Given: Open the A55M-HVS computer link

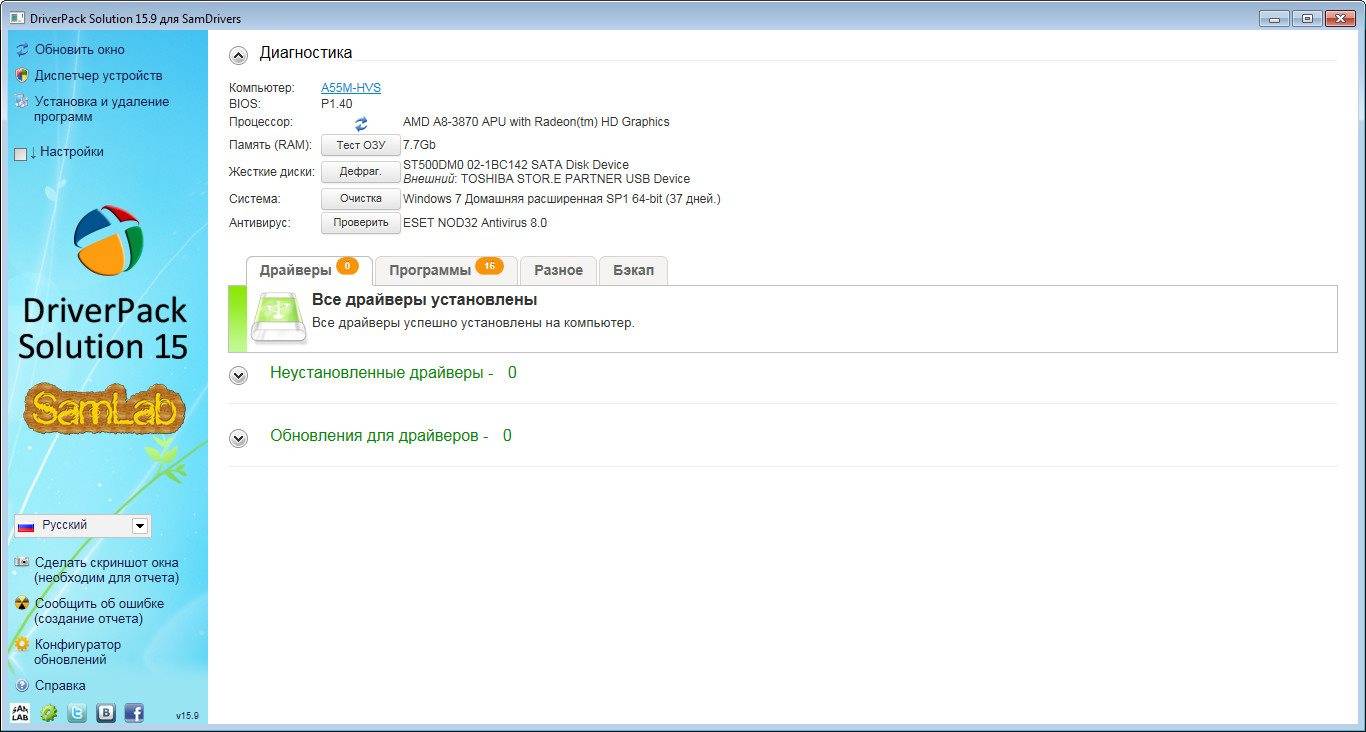Looking at the screenshot, I should (351, 88).
